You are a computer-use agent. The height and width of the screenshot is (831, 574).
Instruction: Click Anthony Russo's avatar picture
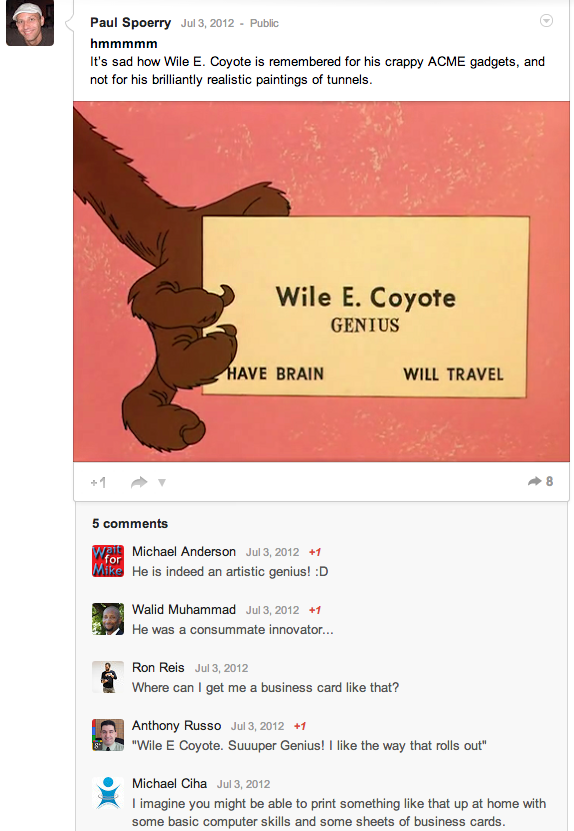coord(108,735)
